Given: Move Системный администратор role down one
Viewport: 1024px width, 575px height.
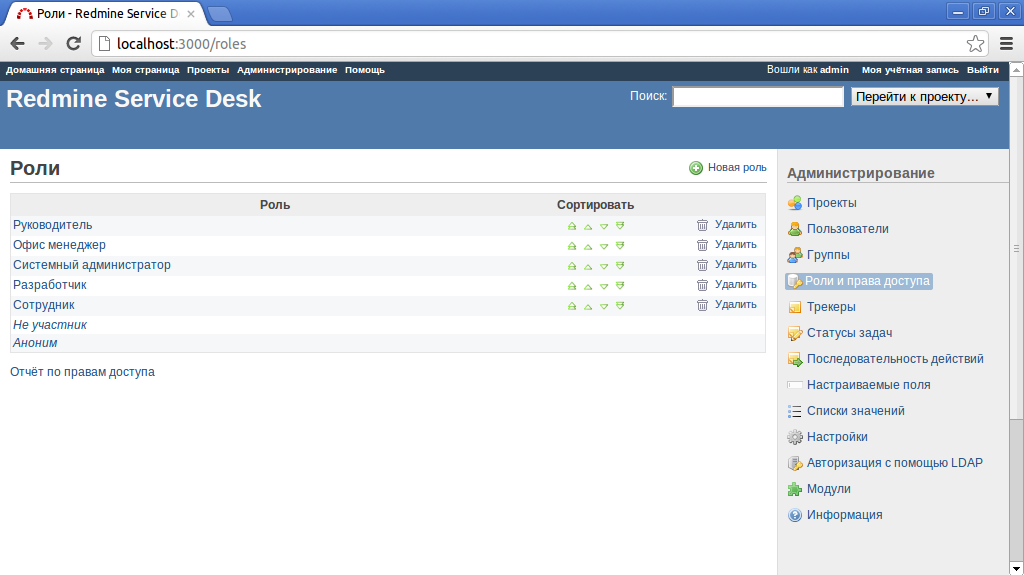Looking at the screenshot, I should coord(604,266).
